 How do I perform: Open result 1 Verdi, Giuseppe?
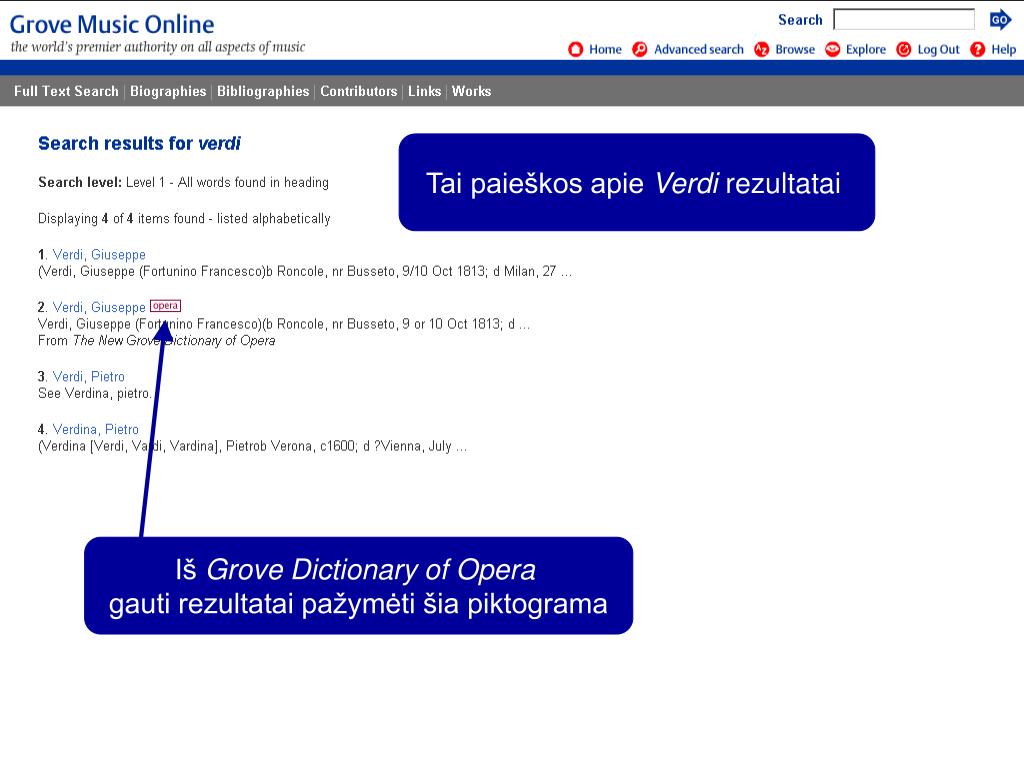(99, 255)
